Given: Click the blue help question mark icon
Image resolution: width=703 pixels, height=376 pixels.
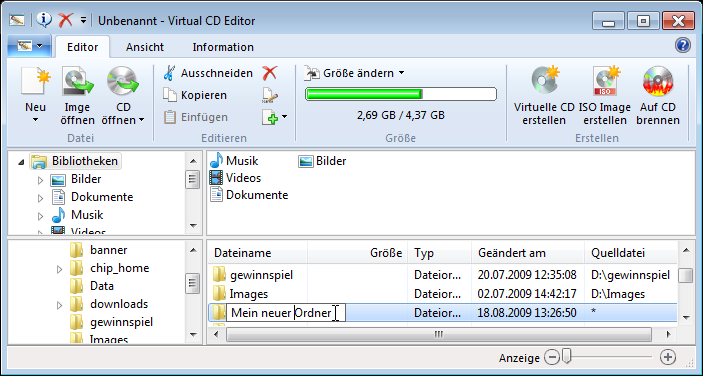Looking at the screenshot, I should pyautogui.click(x=682, y=45).
